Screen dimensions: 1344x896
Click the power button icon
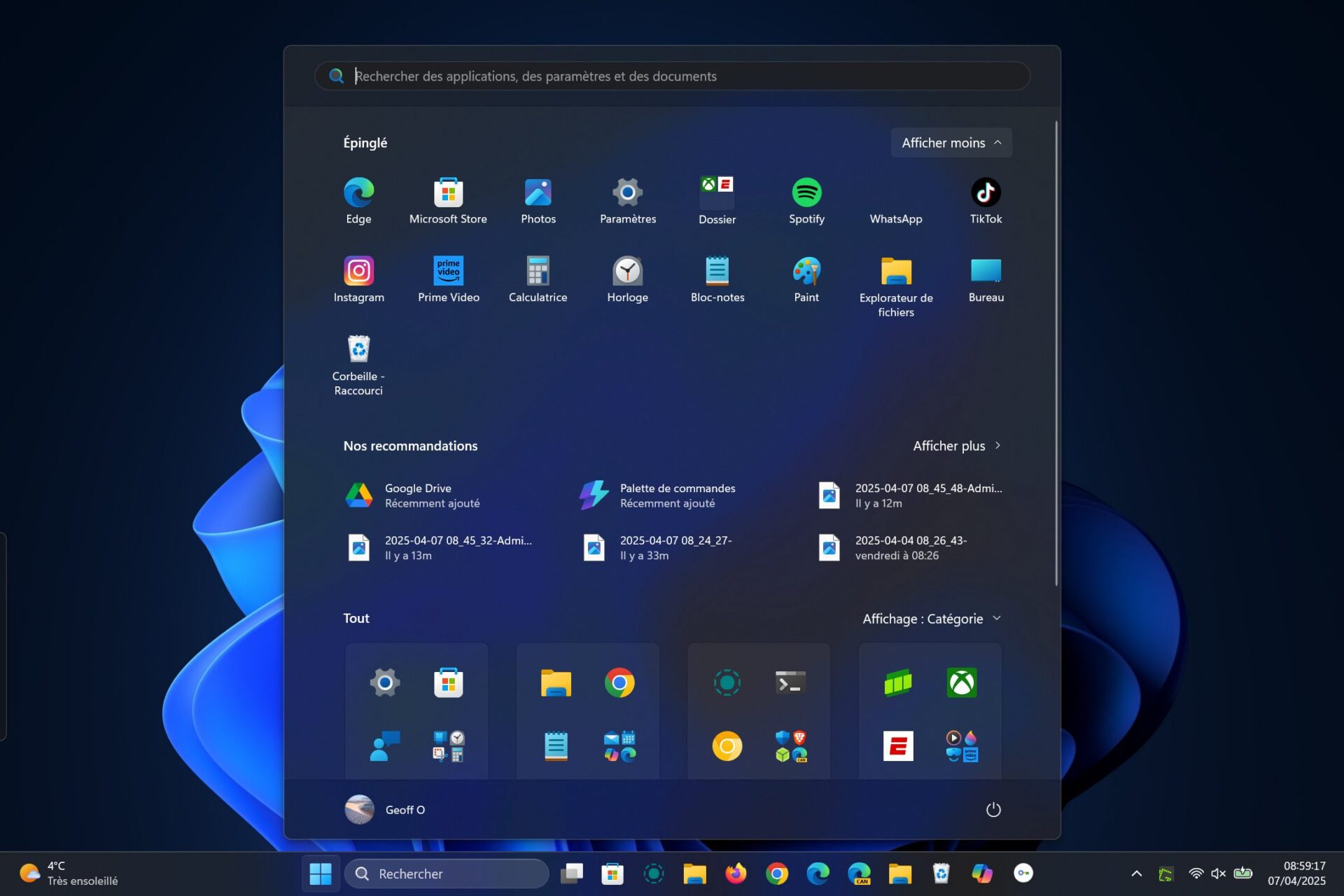tap(993, 810)
